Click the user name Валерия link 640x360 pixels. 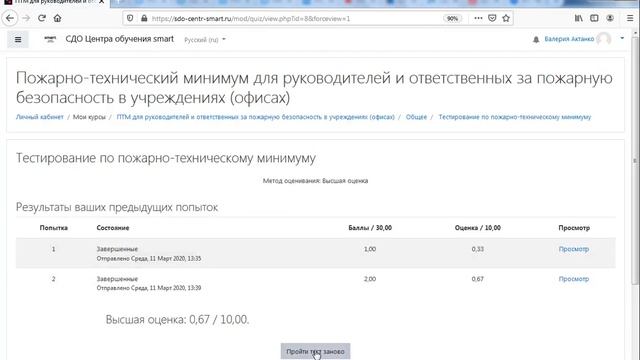(x=569, y=39)
